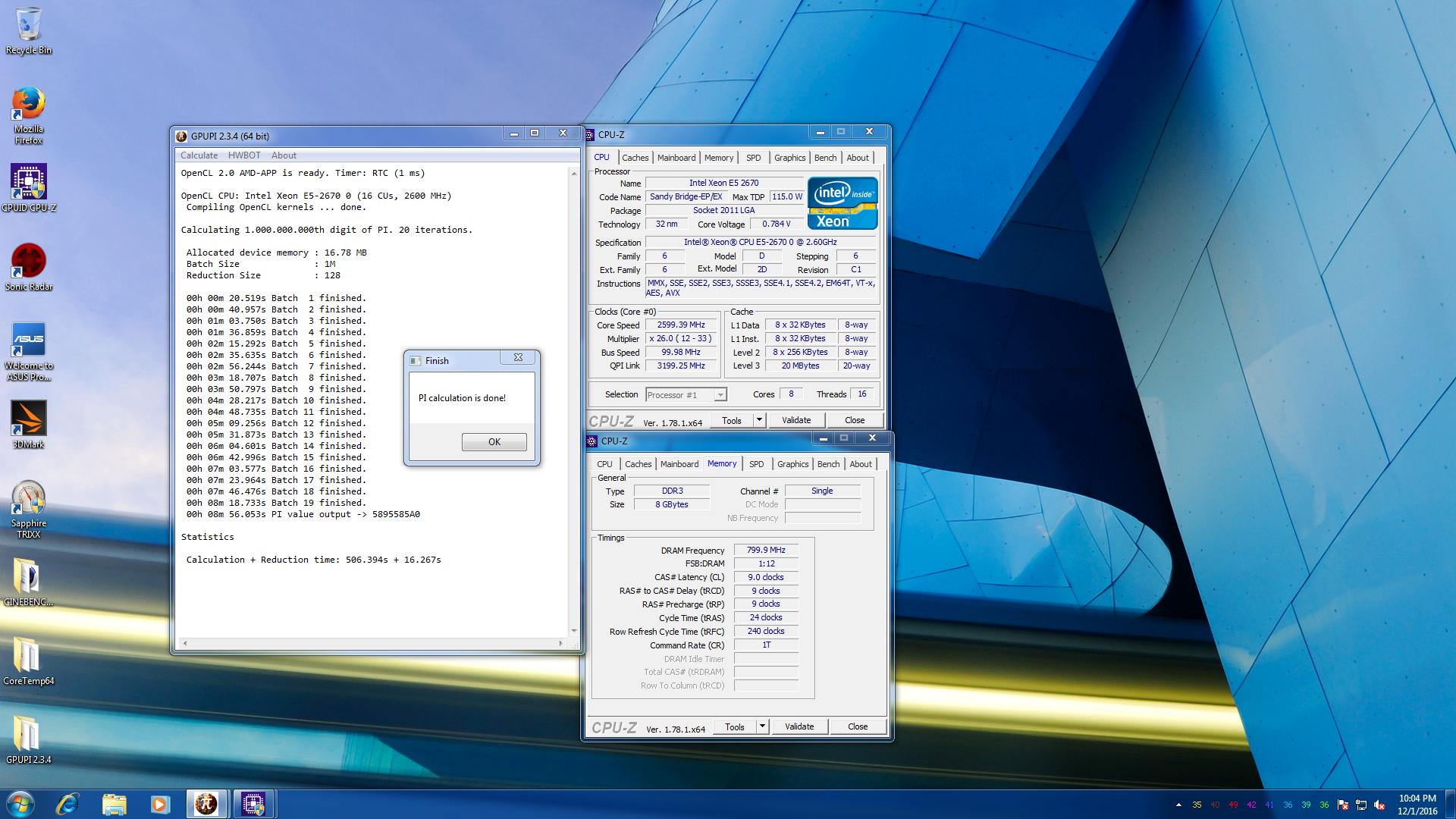Image resolution: width=1456 pixels, height=819 pixels.
Task: Switch to GPUPI taskbar button
Action: [x=206, y=804]
